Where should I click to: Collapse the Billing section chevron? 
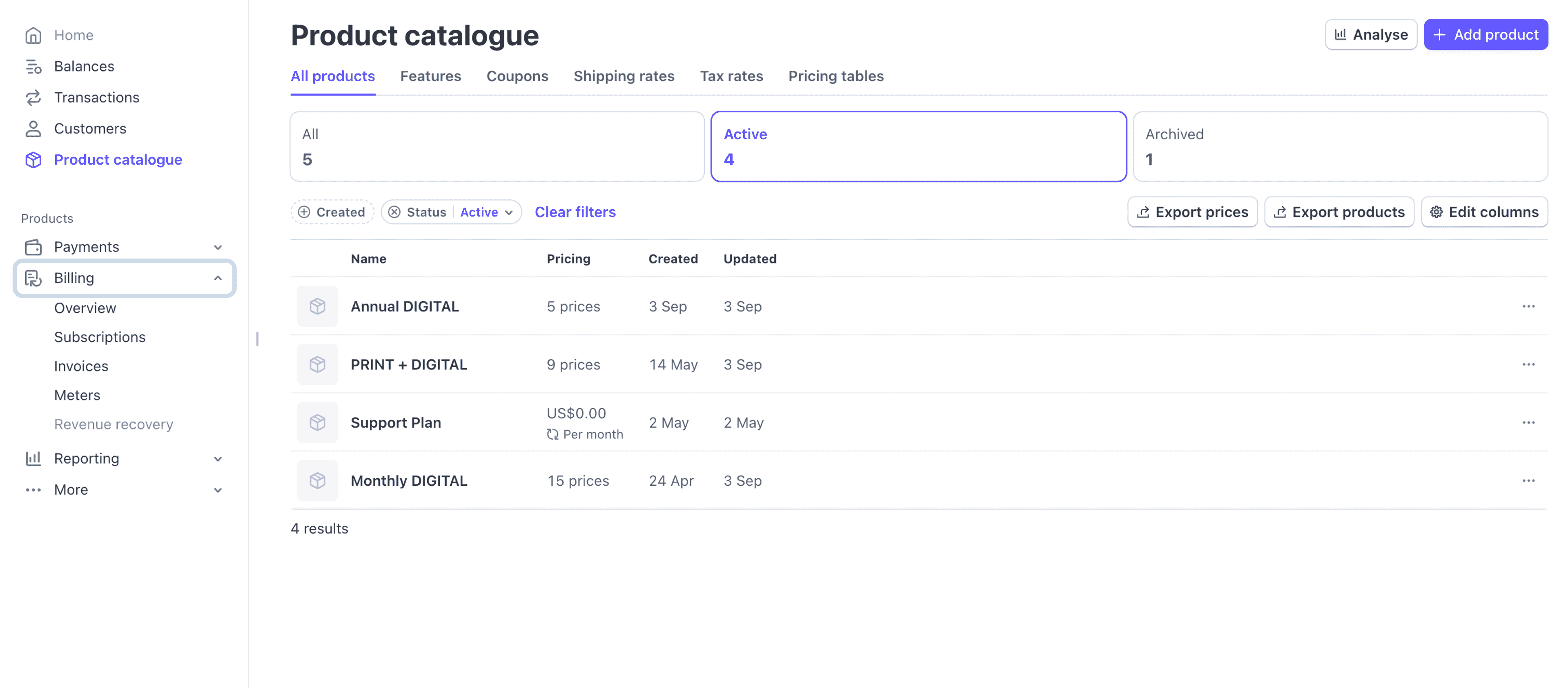218,278
